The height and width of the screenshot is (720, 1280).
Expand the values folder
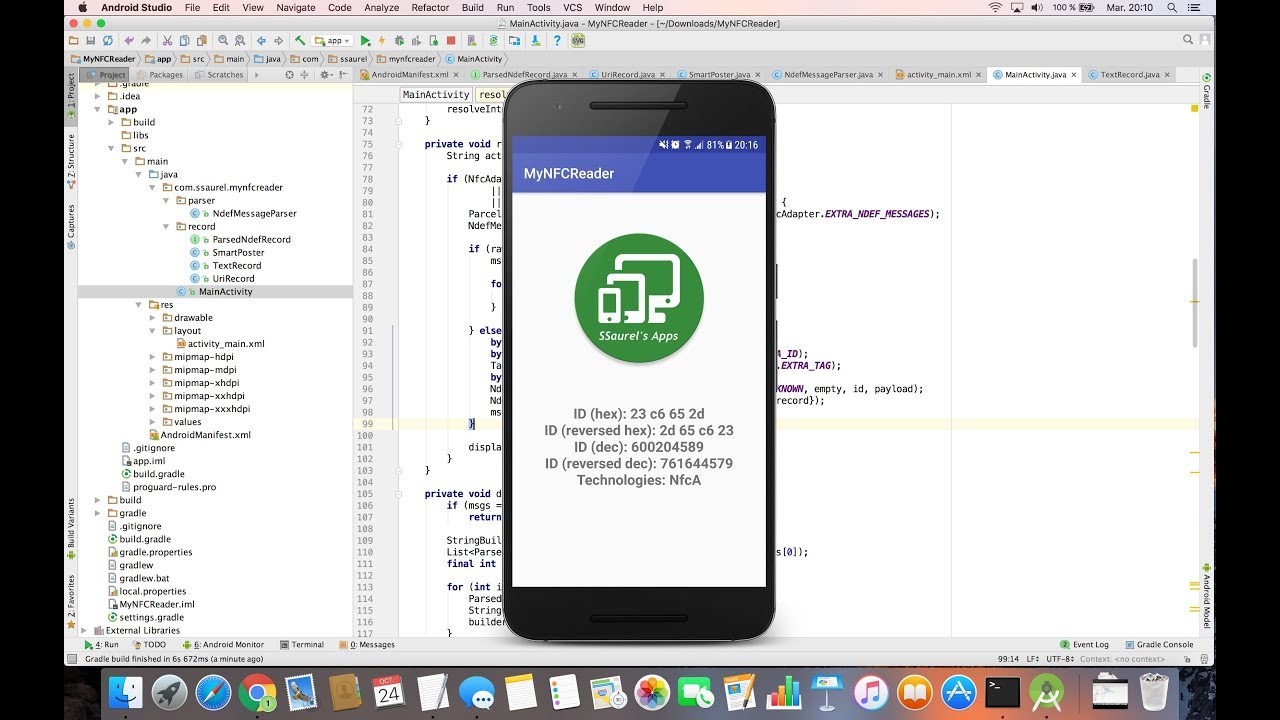[x=153, y=422]
